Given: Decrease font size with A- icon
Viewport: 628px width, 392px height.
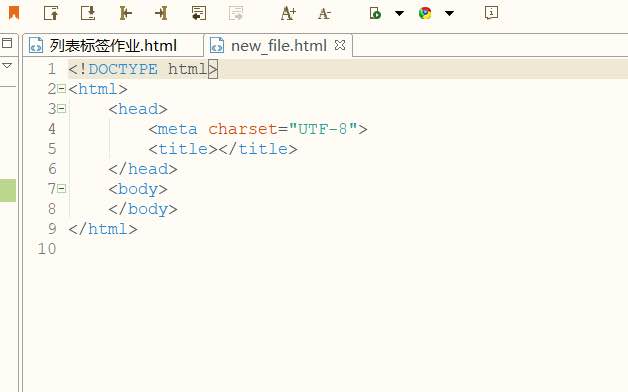Looking at the screenshot, I should pos(324,14).
